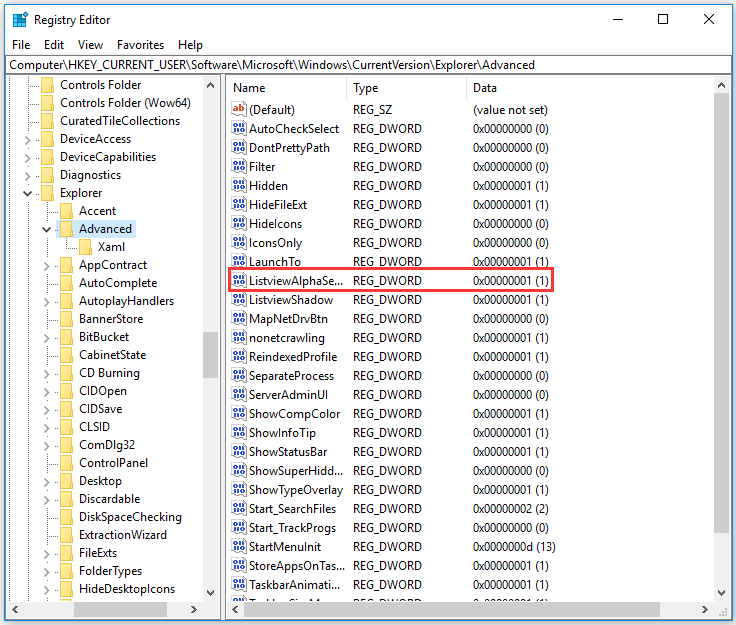
Task: Click the Name column header
Action: (287, 88)
